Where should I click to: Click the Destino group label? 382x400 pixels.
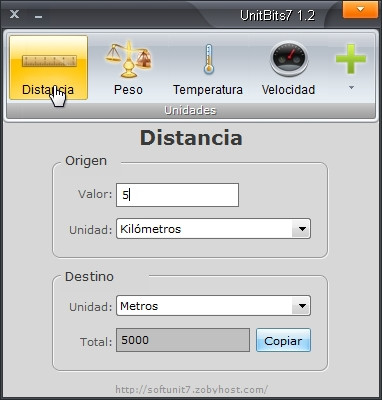click(x=89, y=277)
